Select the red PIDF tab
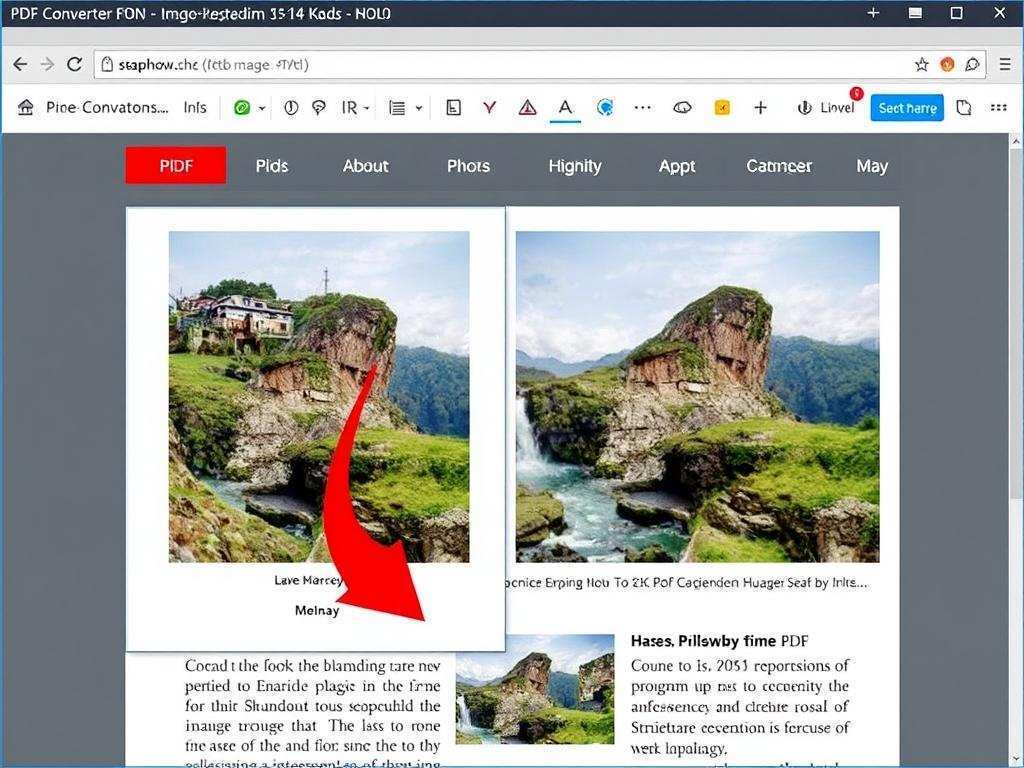1024x768 pixels. click(176, 165)
